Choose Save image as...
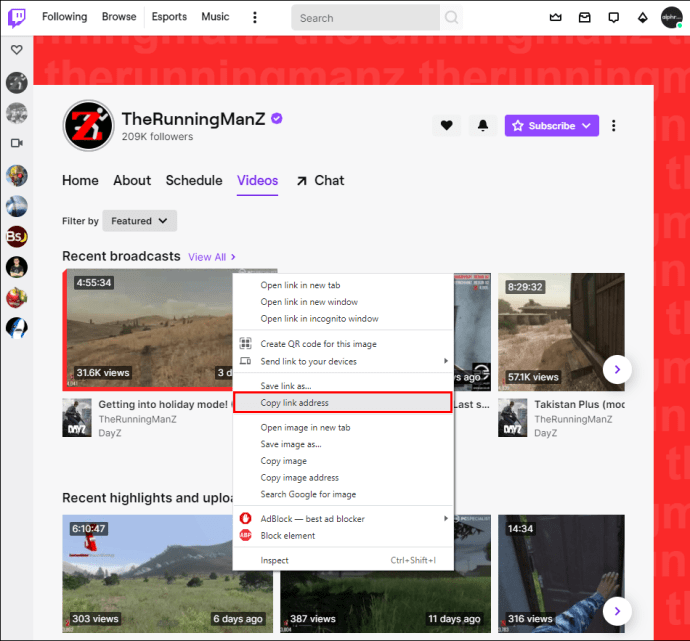This screenshot has height=641, width=690. click(x=343, y=444)
